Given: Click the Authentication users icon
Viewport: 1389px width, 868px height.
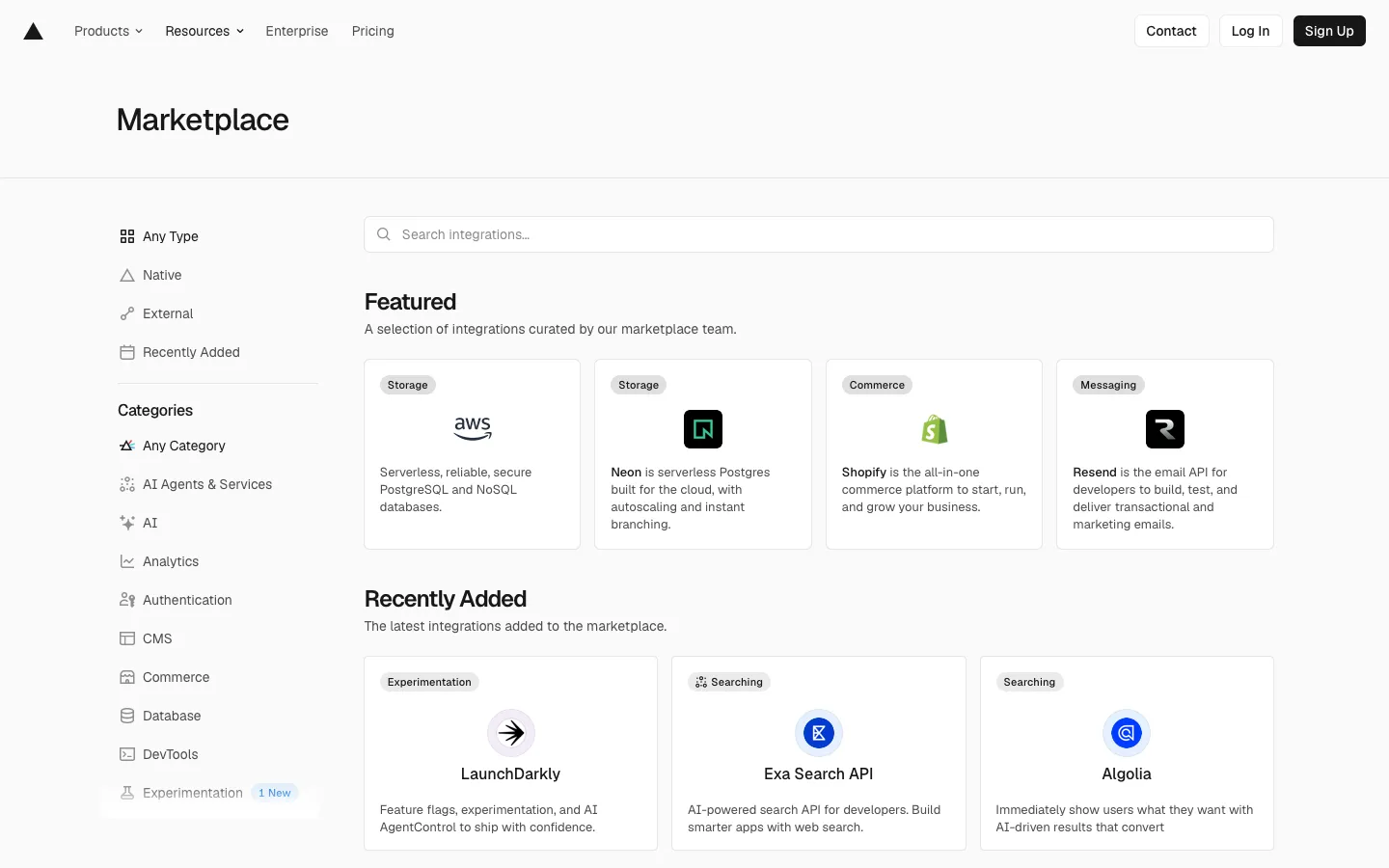Looking at the screenshot, I should click(127, 600).
